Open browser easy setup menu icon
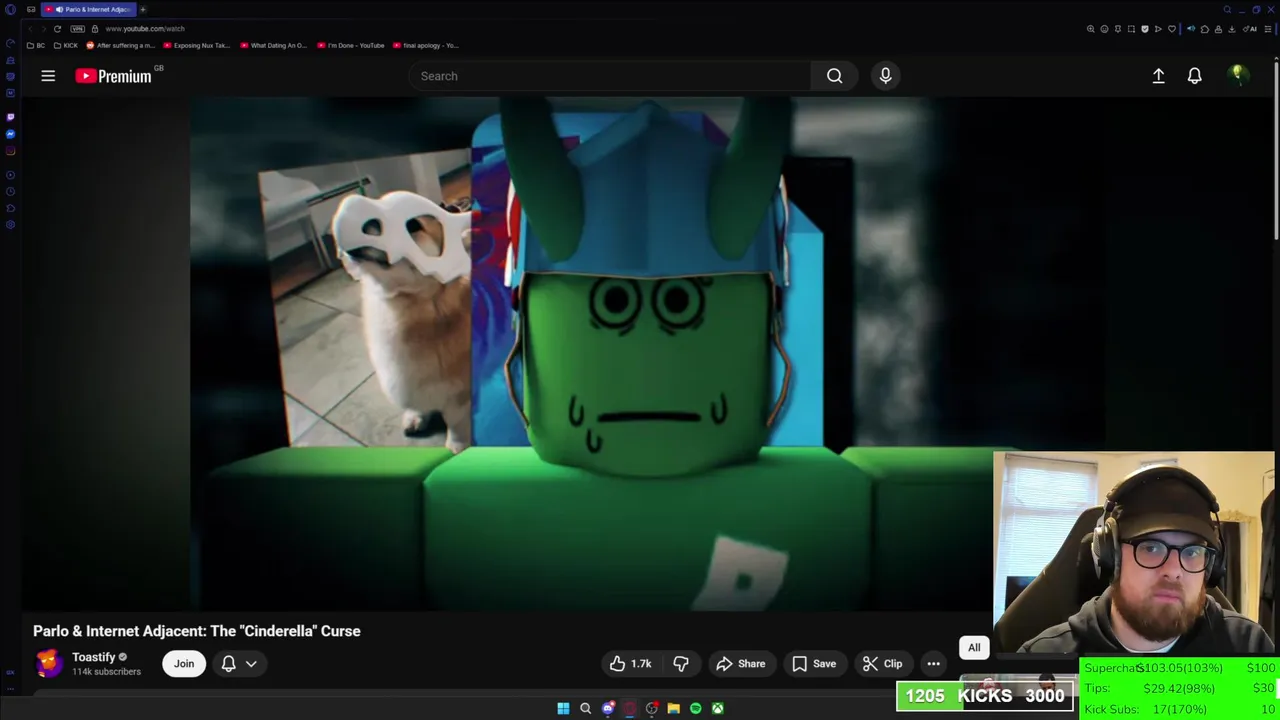The height and width of the screenshot is (720, 1280). pos(1267,29)
